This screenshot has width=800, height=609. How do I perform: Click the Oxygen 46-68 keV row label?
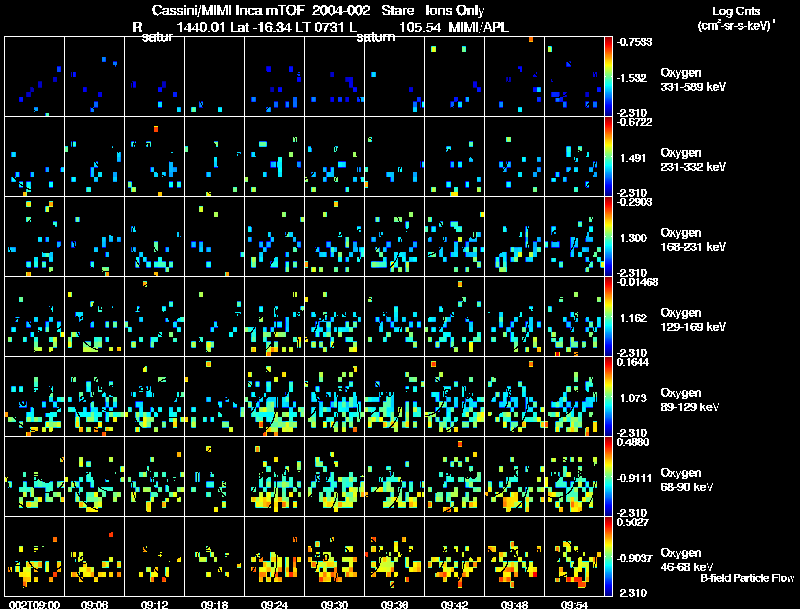pos(686,560)
